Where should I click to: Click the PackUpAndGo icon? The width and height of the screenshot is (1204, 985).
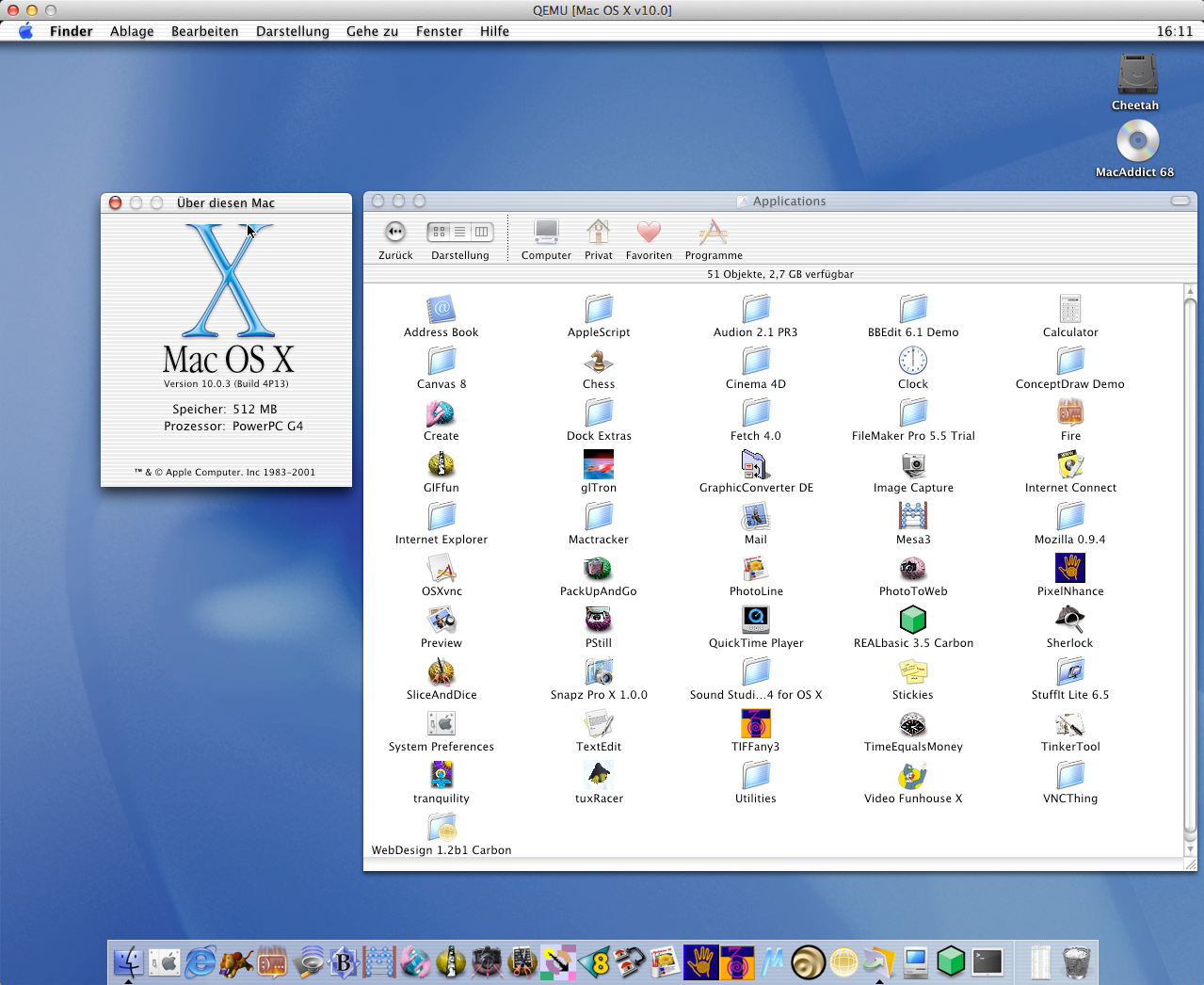pos(599,568)
